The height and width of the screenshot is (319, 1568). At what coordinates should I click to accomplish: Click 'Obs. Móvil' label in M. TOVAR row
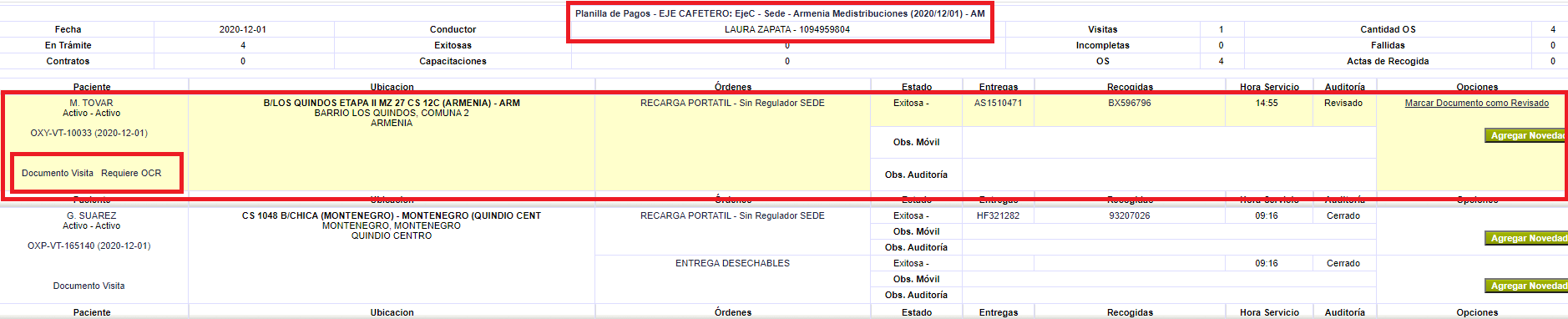(916, 142)
